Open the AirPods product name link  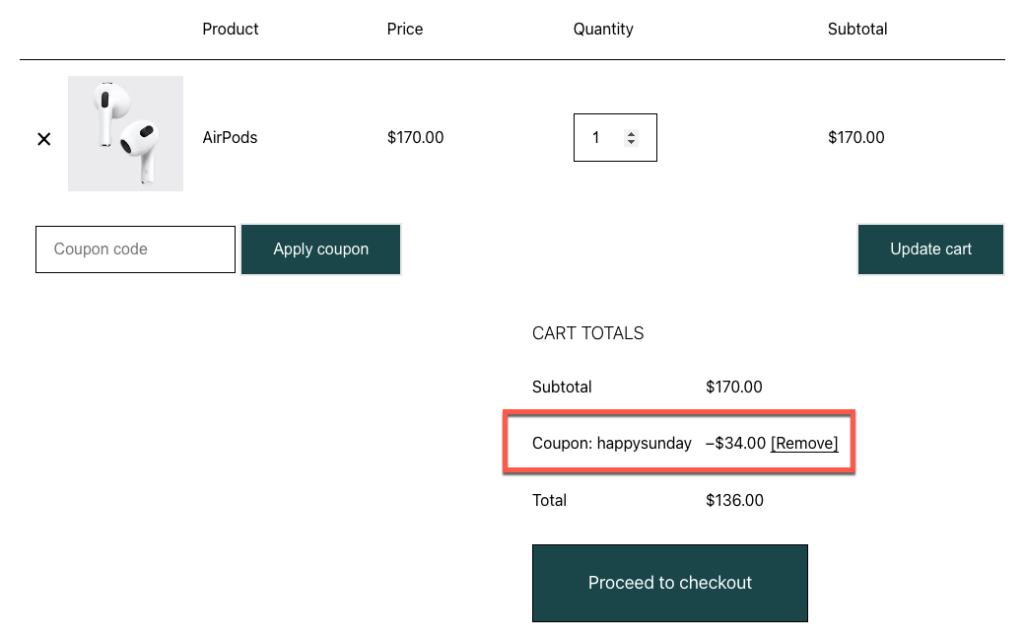pos(229,138)
